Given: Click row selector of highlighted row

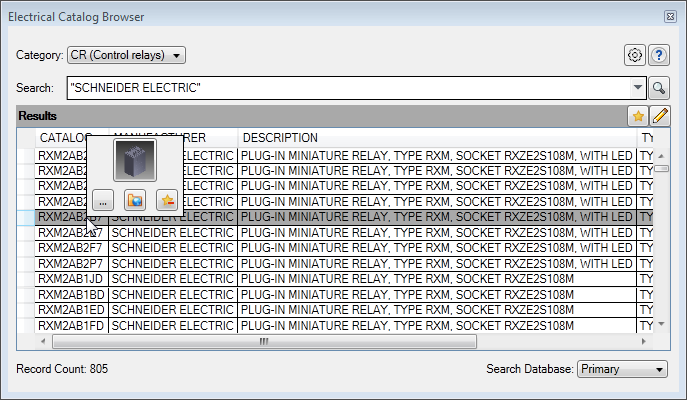Looking at the screenshot, I should (26, 217).
